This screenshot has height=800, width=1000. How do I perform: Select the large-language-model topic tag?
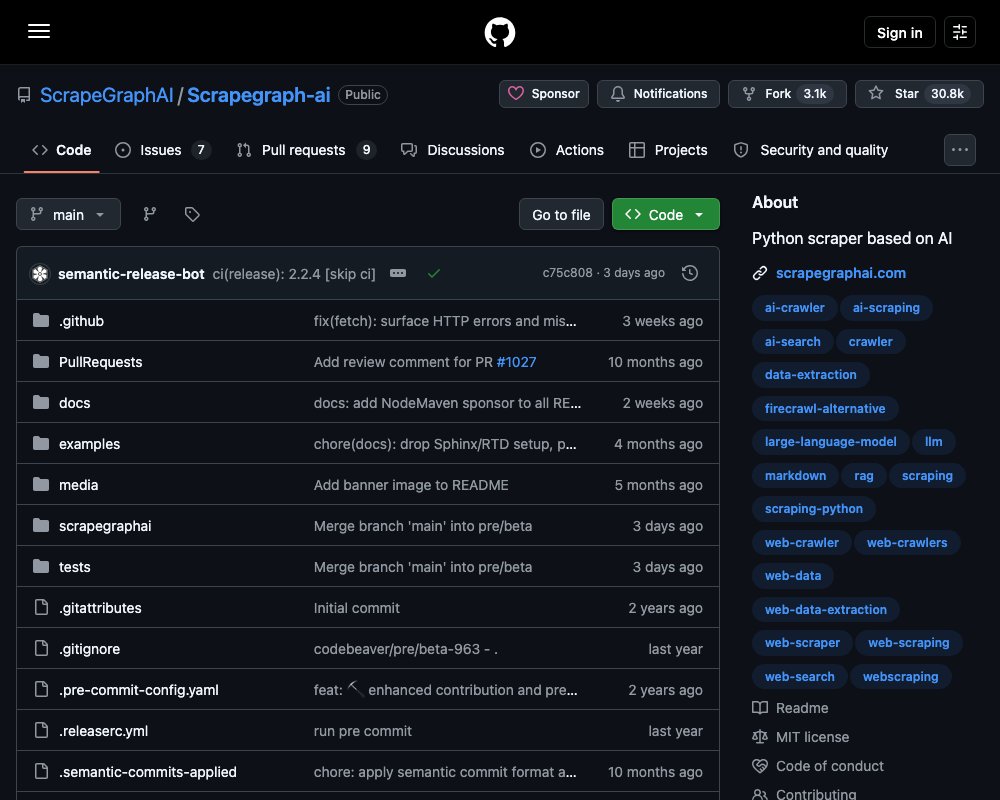pyautogui.click(x=830, y=441)
